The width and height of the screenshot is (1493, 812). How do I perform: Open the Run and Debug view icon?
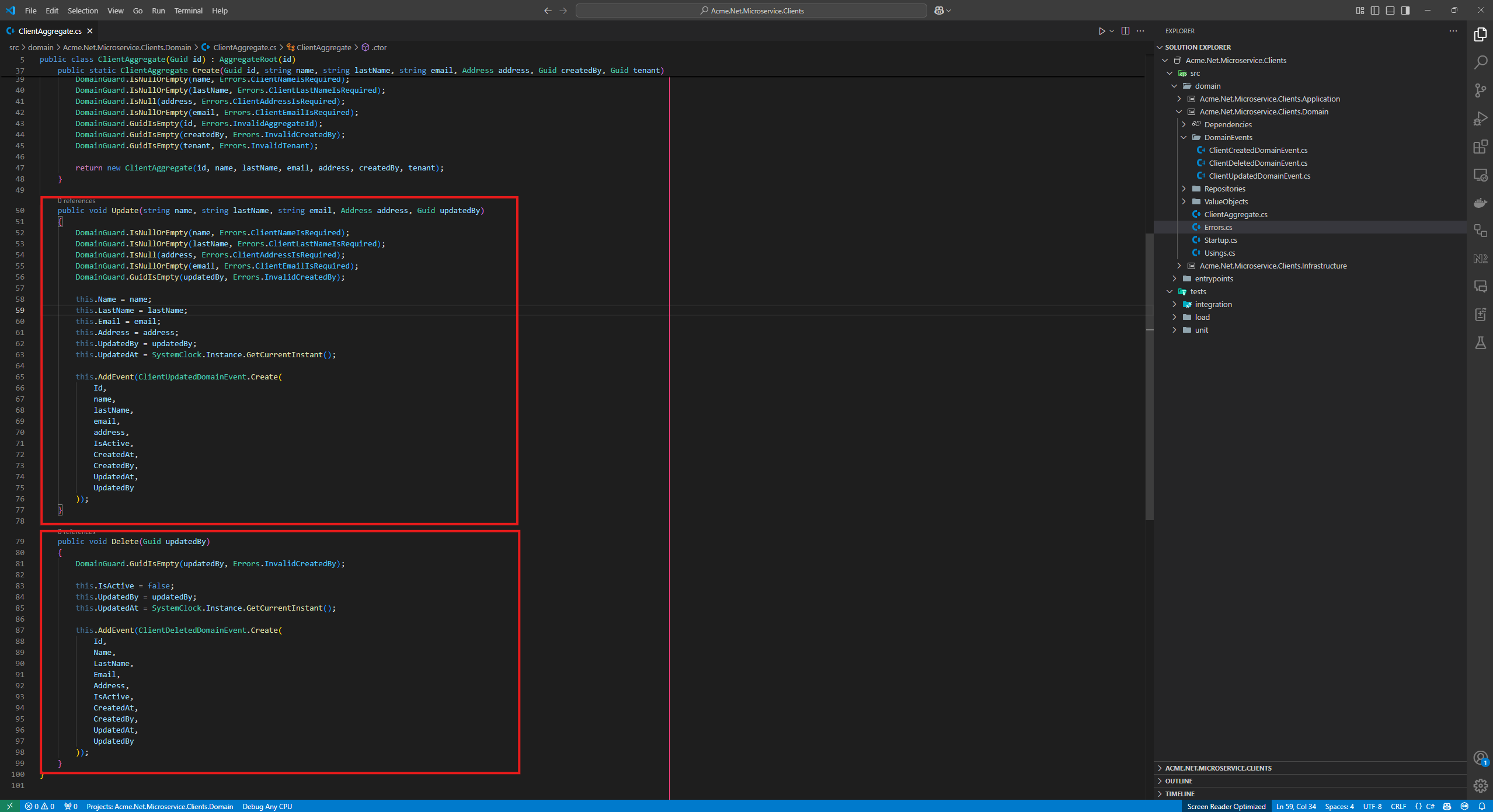pyautogui.click(x=1480, y=119)
